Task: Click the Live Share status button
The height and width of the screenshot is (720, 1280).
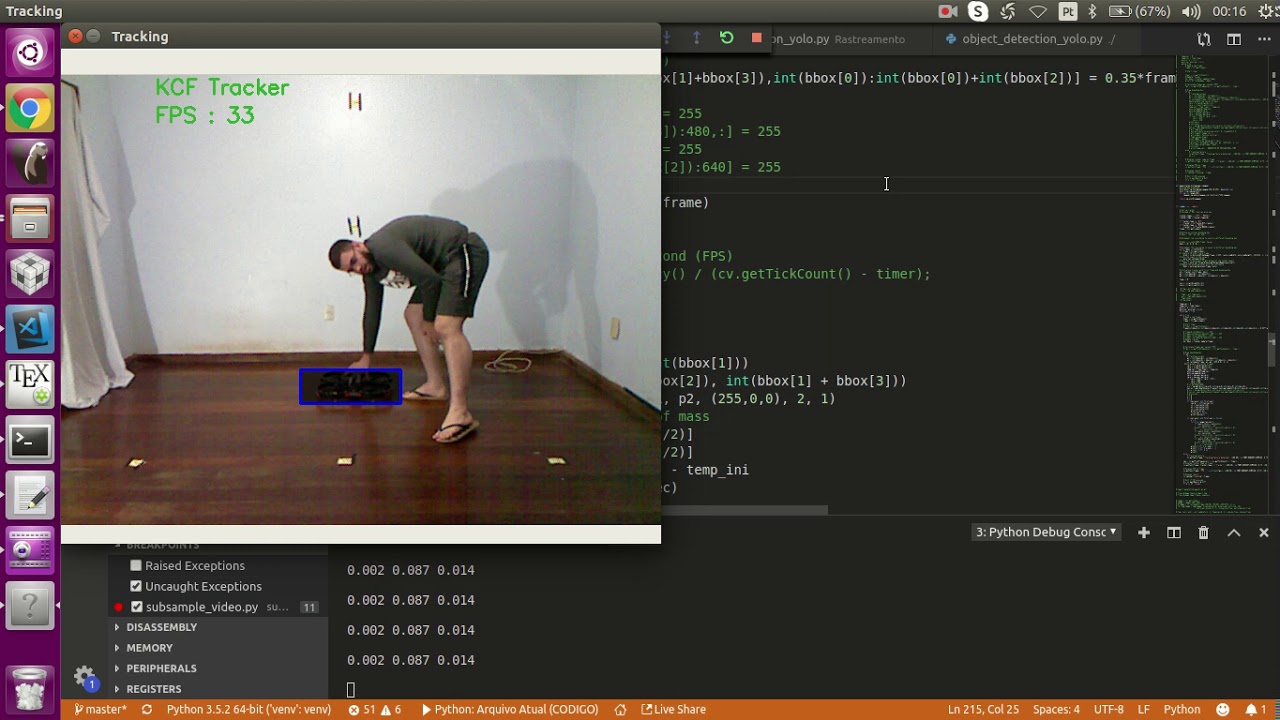Action: click(673, 710)
